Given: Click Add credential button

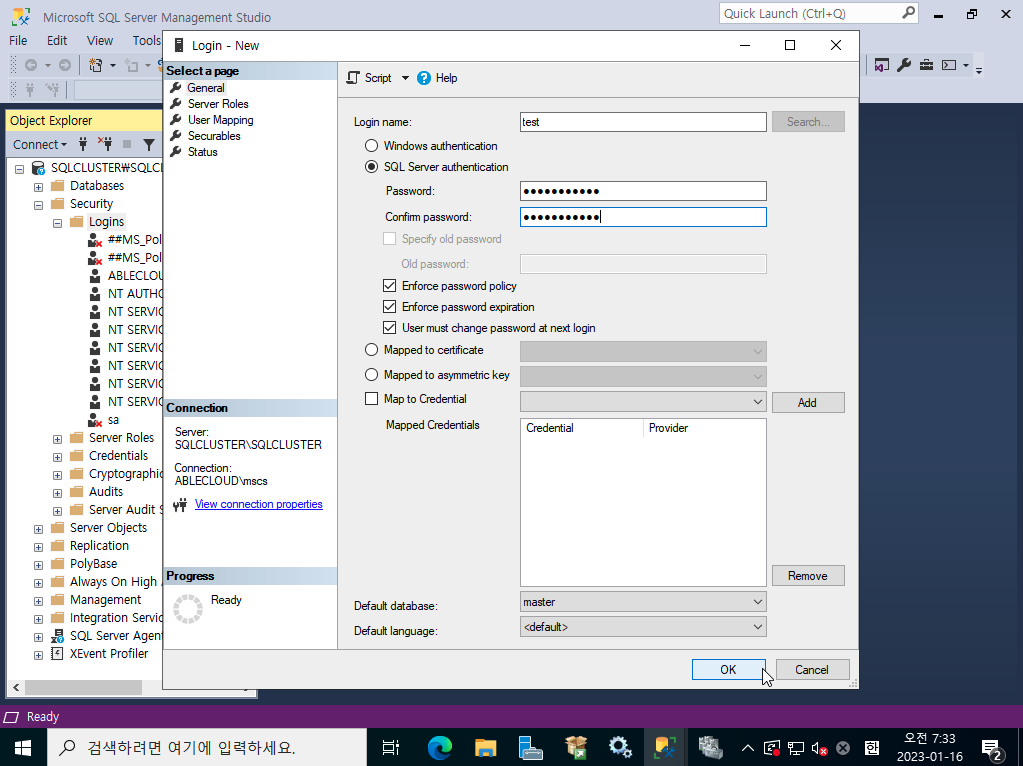Looking at the screenshot, I should 808,403.
